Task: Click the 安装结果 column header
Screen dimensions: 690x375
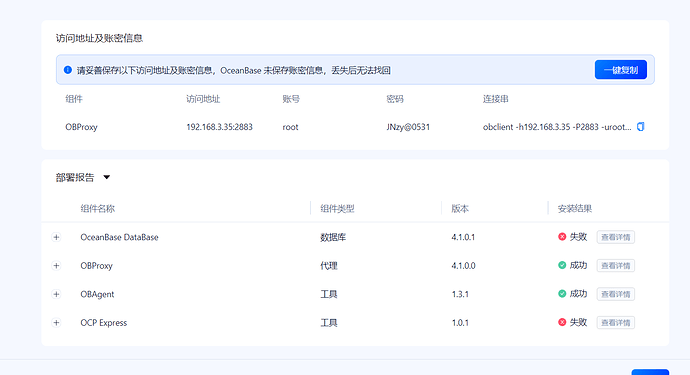Action: tap(575, 209)
